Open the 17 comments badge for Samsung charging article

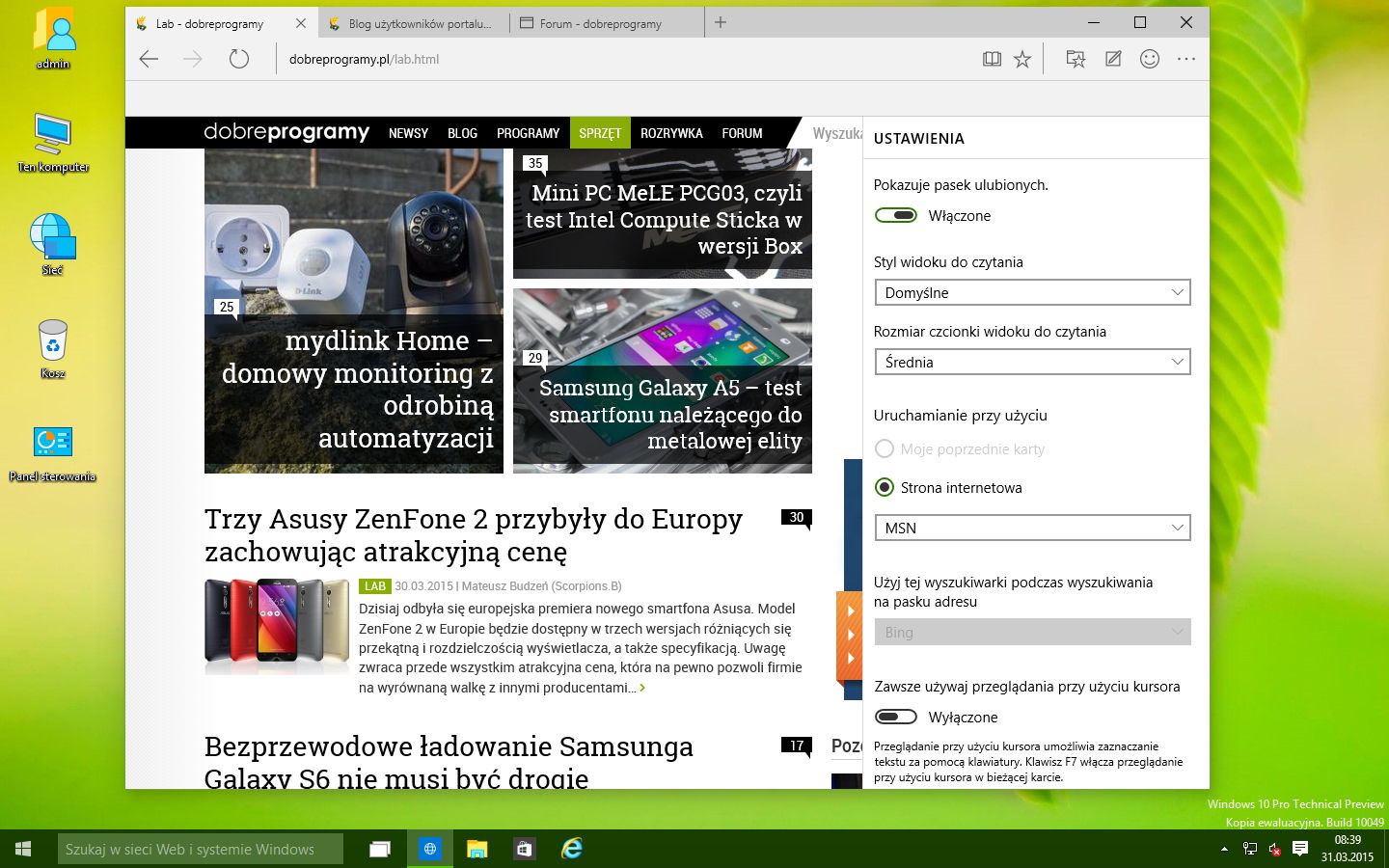point(797,746)
